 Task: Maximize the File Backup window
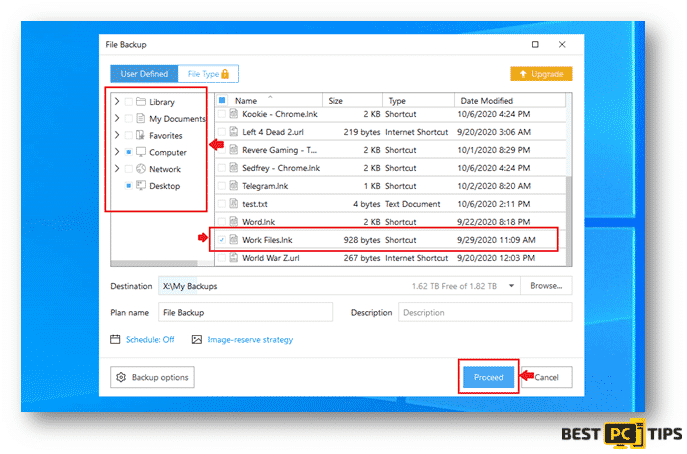pyautogui.click(x=535, y=44)
